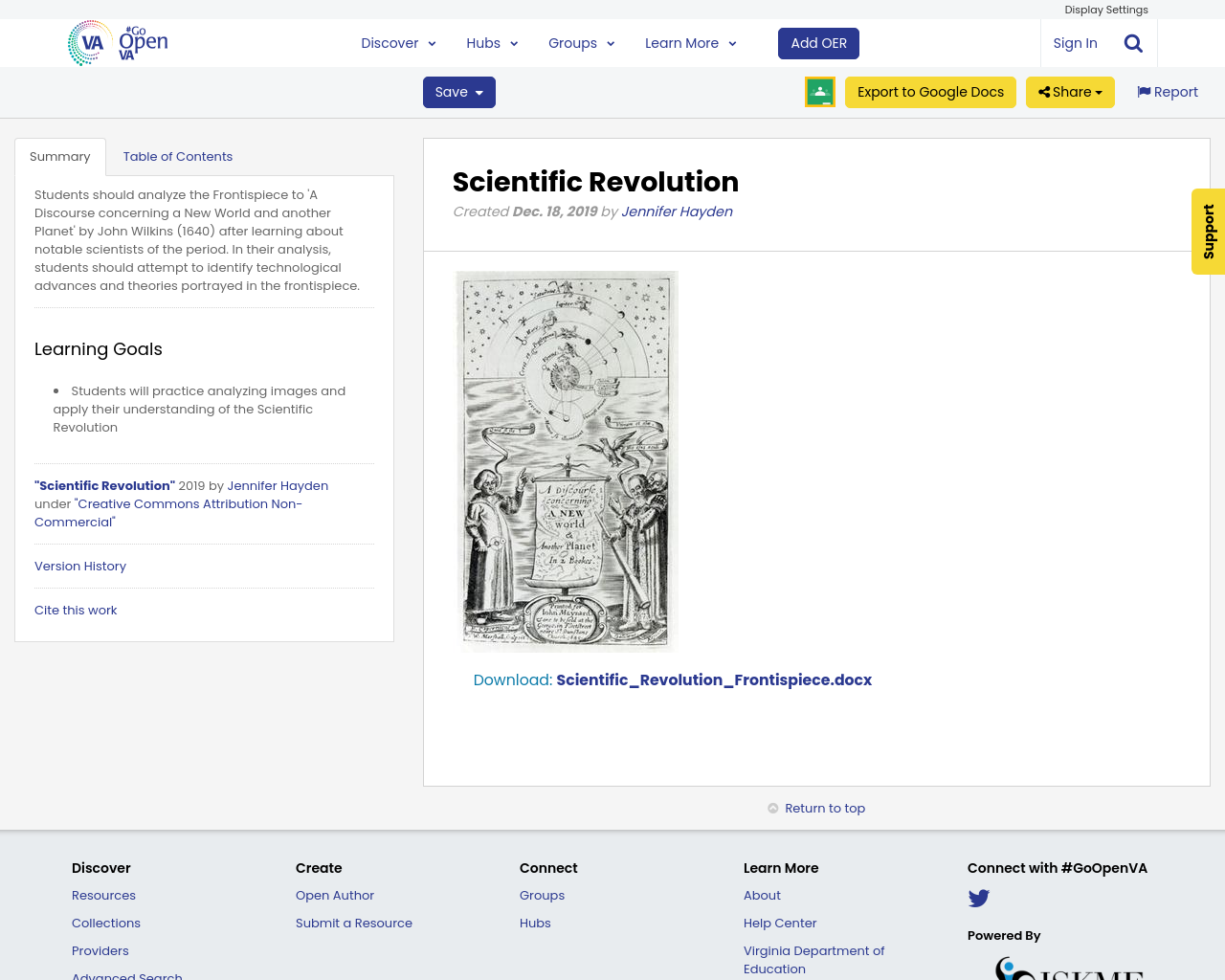
Task: Expand the Save dropdown button
Action: click(459, 92)
